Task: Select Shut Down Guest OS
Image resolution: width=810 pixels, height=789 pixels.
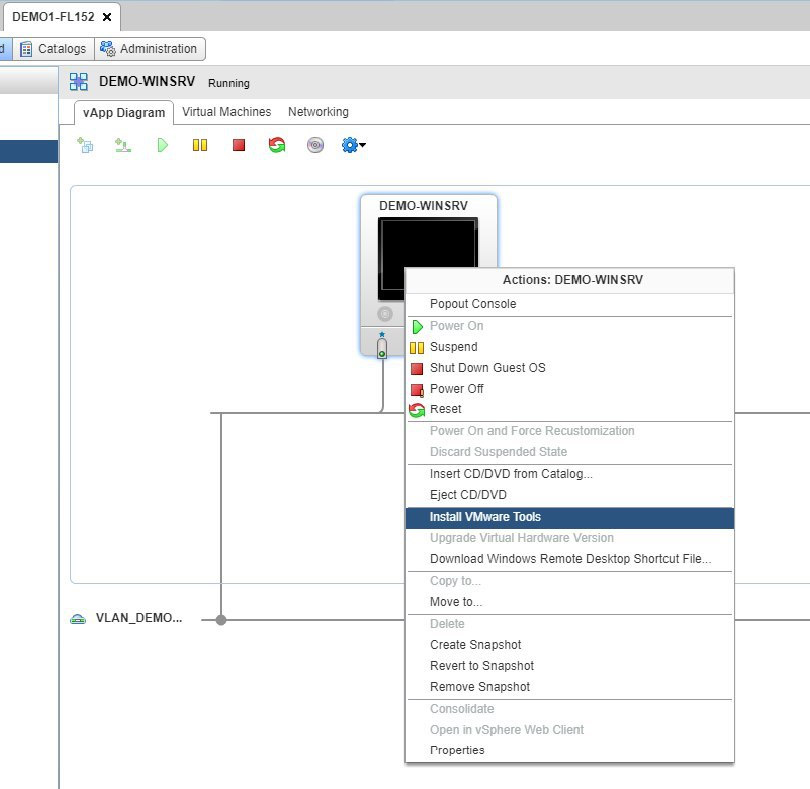Action: click(570, 368)
